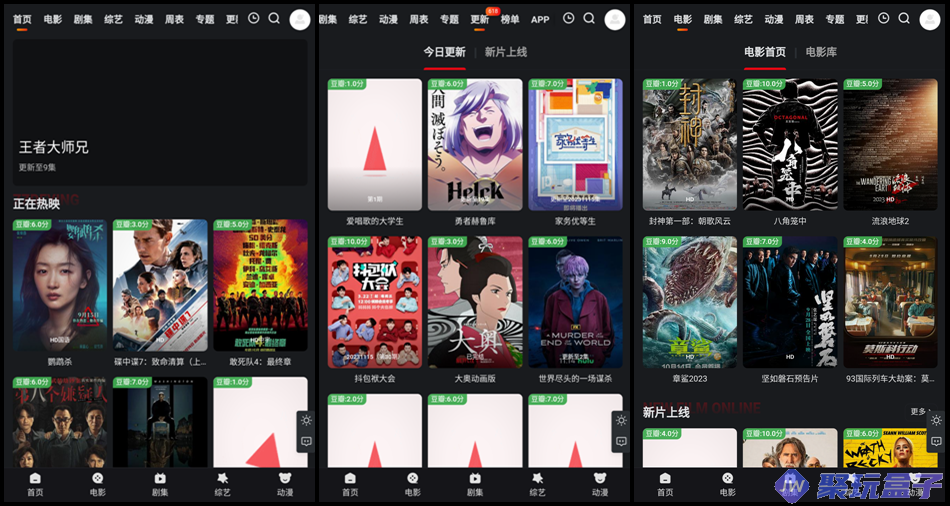Image resolution: width=950 pixels, height=506 pixels.
Task: Select 综艺 in left screen top navigation
Action: [x=113, y=19]
